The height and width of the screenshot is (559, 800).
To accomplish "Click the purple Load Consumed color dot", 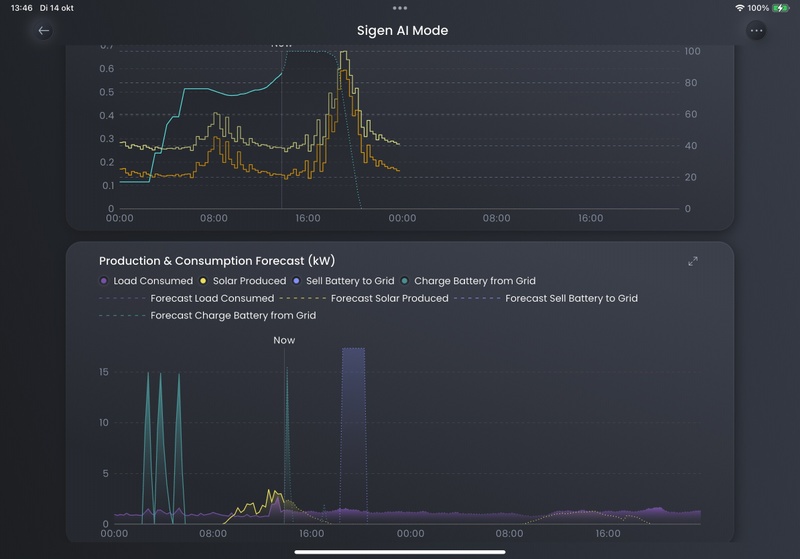I will click(104, 281).
